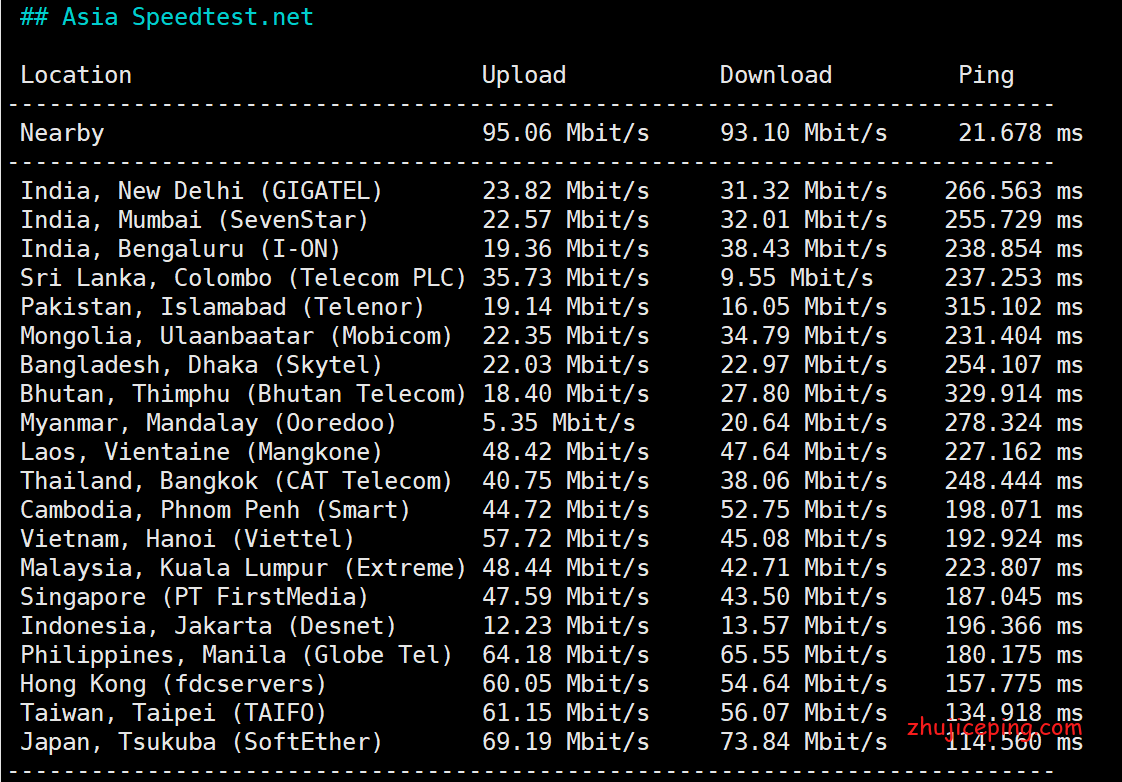1122x782 pixels.
Task: Click Colombo download 9.55 Mbit/s
Action: pos(796,278)
